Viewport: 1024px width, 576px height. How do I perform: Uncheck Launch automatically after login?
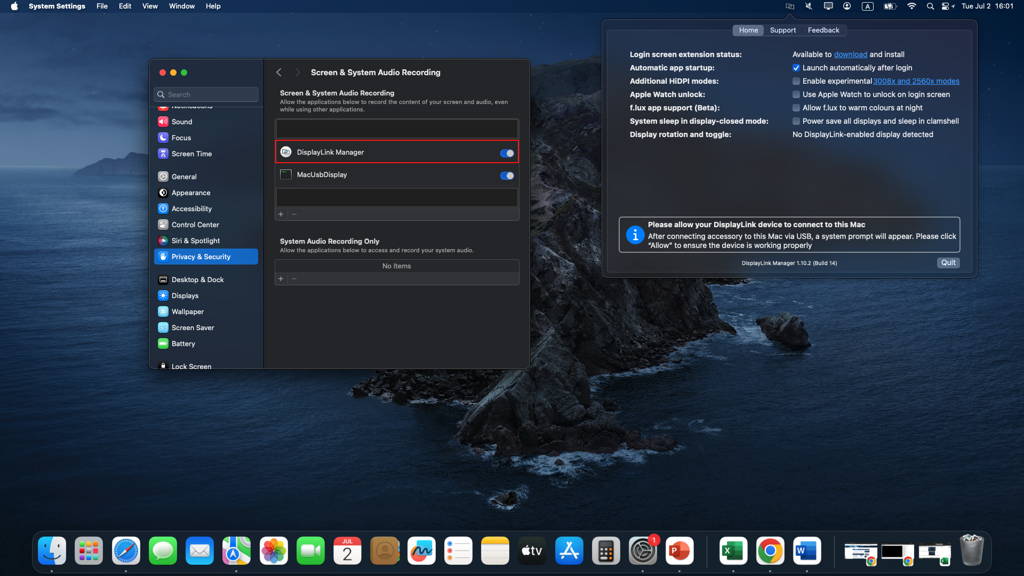pos(796,68)
